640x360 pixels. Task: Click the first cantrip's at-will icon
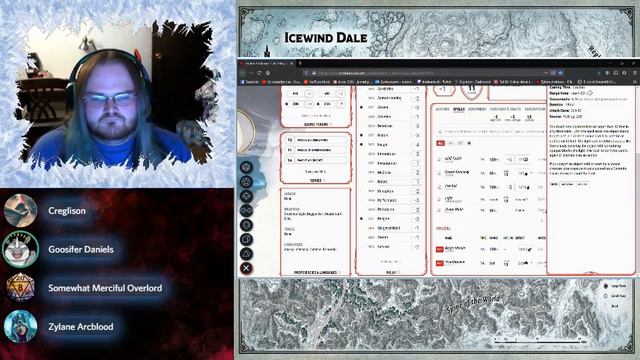tap(439, 159)
